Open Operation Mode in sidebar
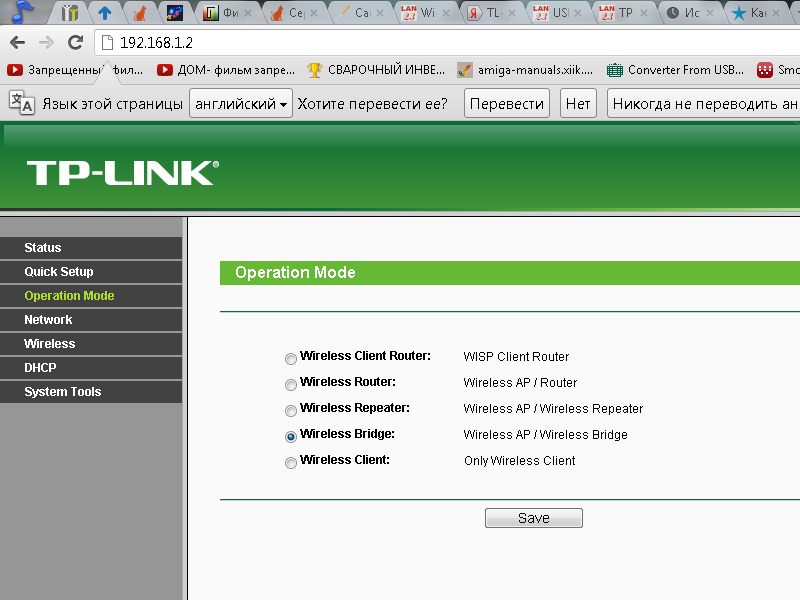 [91, 295]
